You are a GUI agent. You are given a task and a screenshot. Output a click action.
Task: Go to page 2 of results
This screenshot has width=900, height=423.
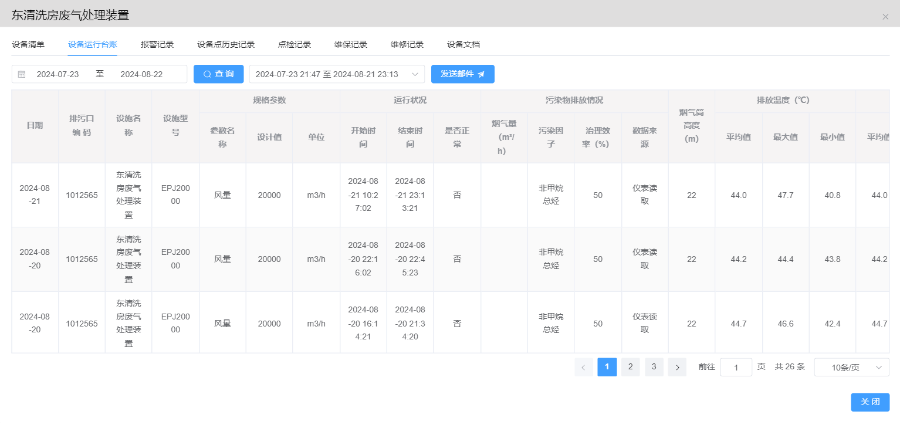pyautogui.click(x=630, y=367)
